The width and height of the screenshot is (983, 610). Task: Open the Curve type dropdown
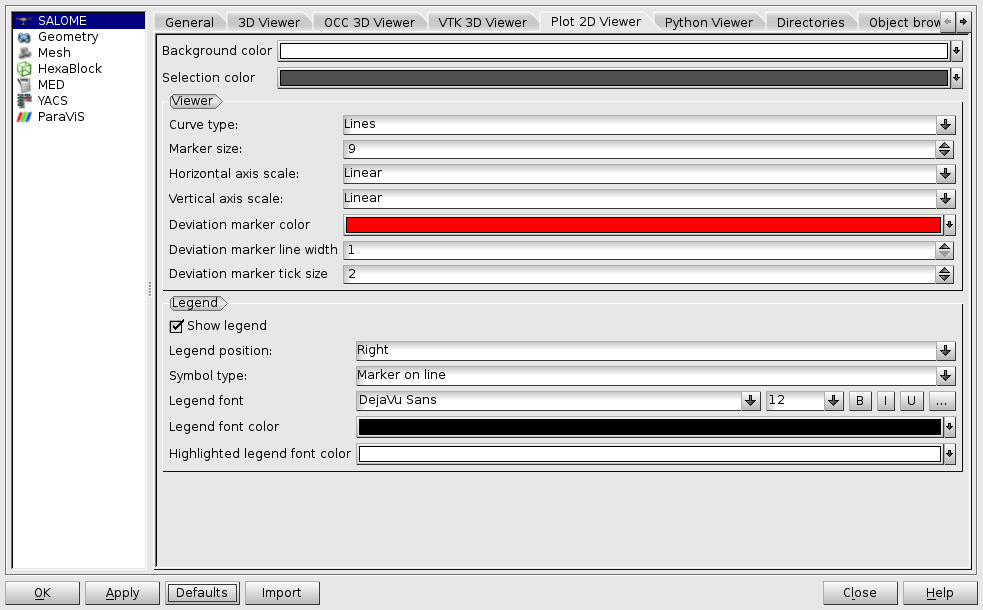click(943, 123)
